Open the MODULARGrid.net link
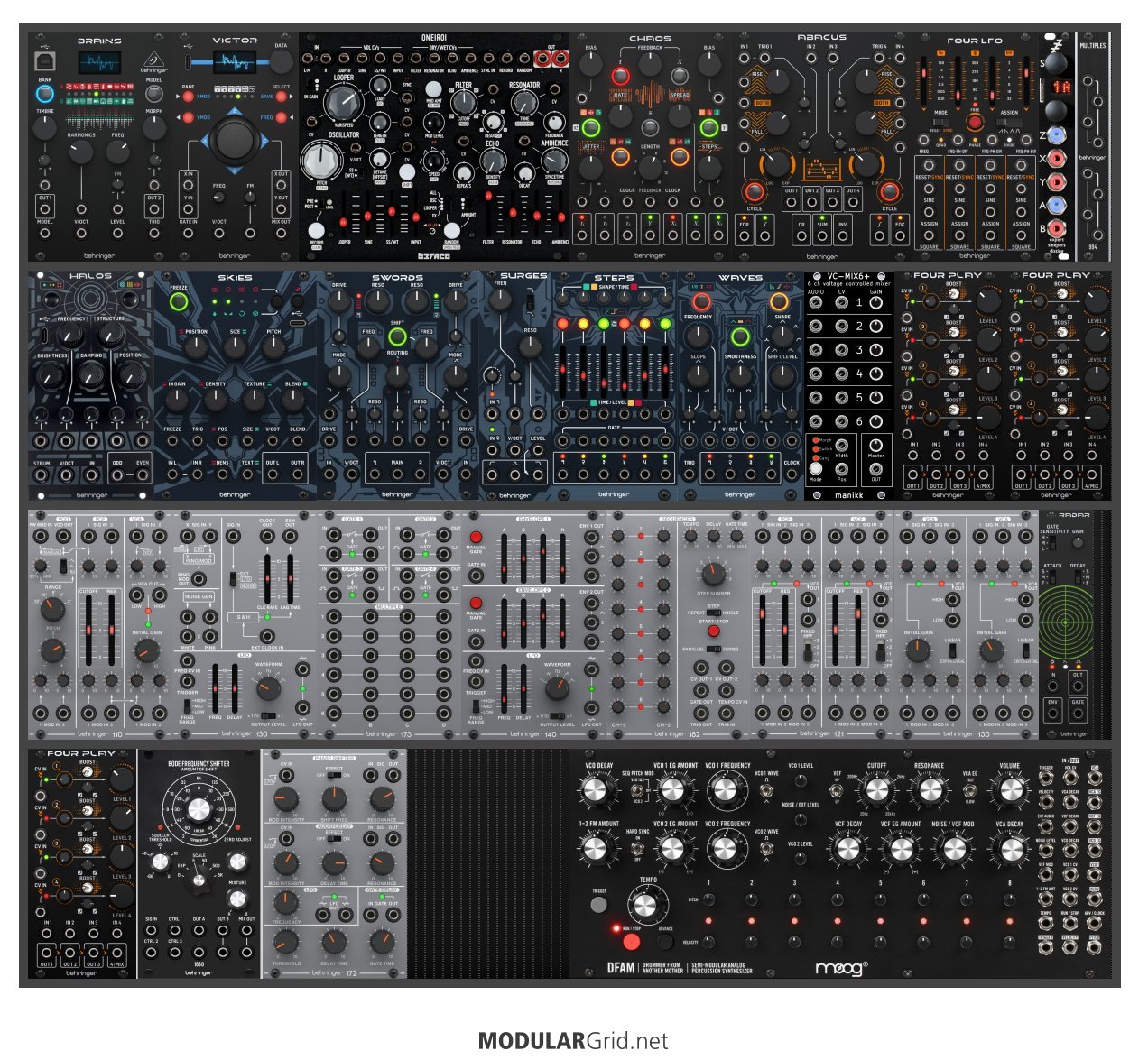 [x=573, y=1041]
